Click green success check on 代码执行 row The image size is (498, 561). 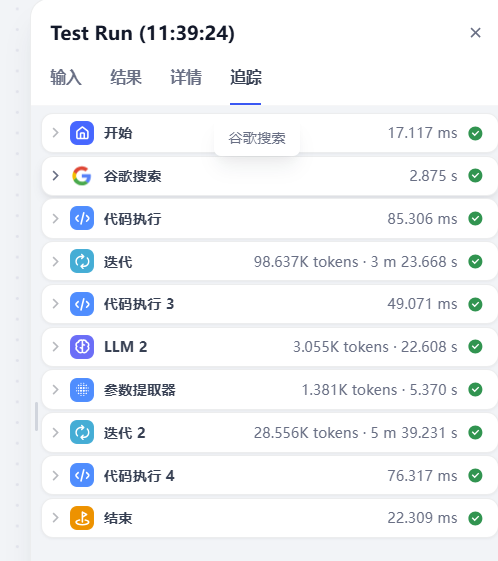tap(475, 218)
